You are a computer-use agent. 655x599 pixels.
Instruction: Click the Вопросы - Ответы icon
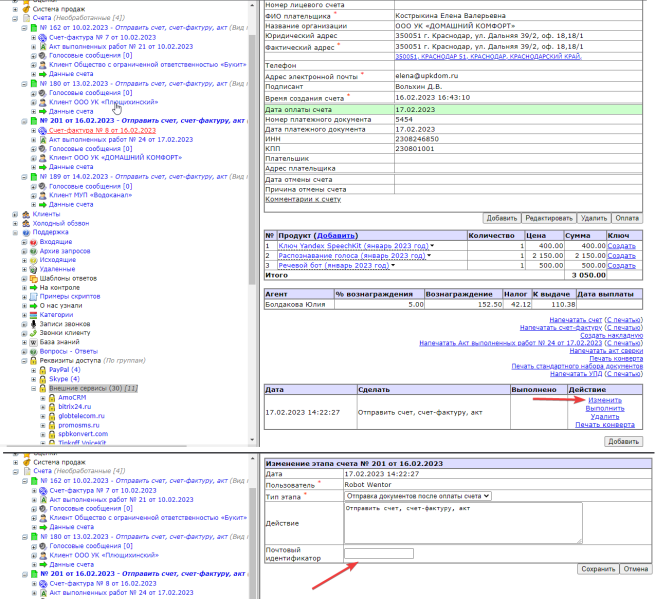33,352
